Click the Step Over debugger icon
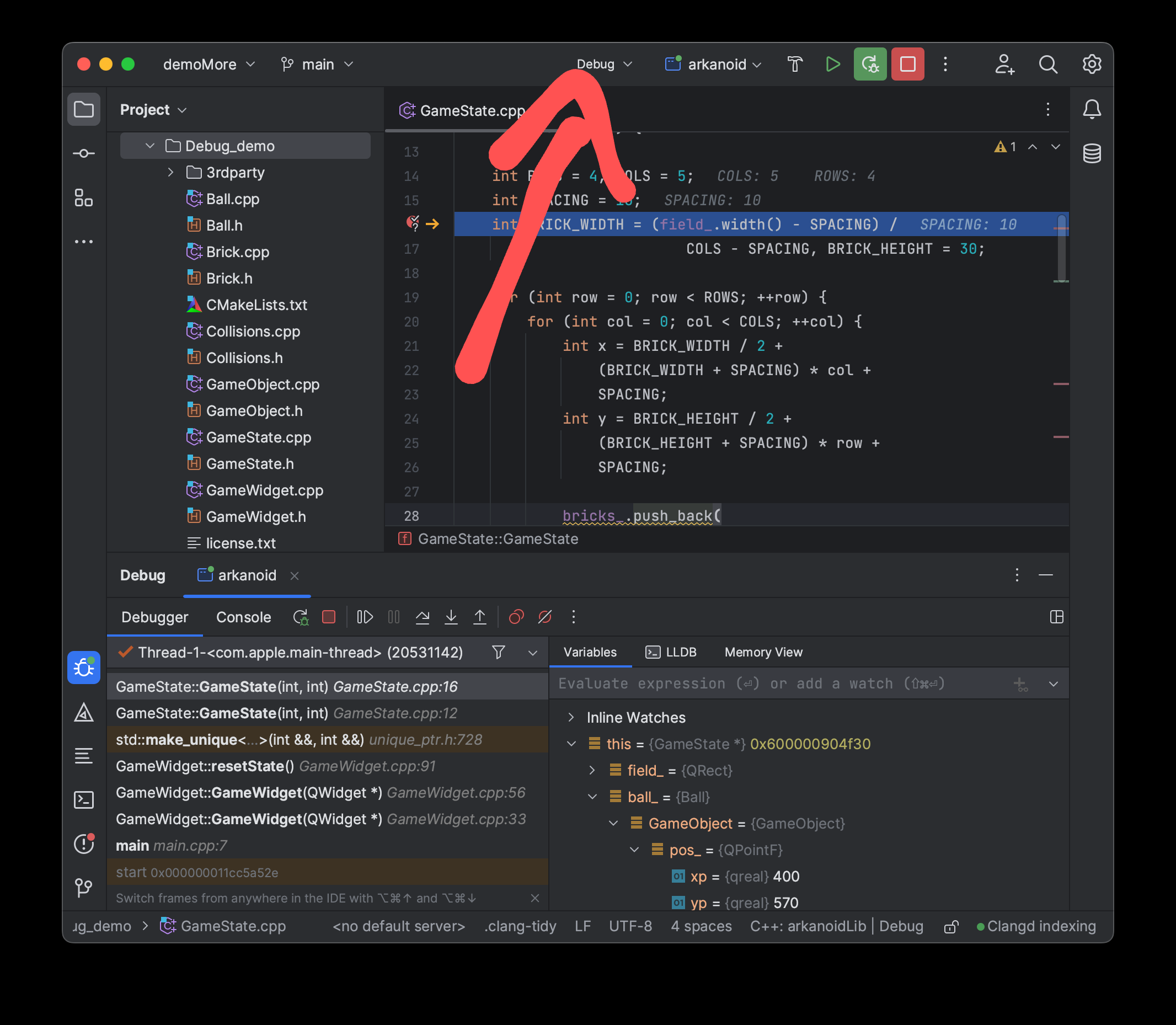 [422, 617]
